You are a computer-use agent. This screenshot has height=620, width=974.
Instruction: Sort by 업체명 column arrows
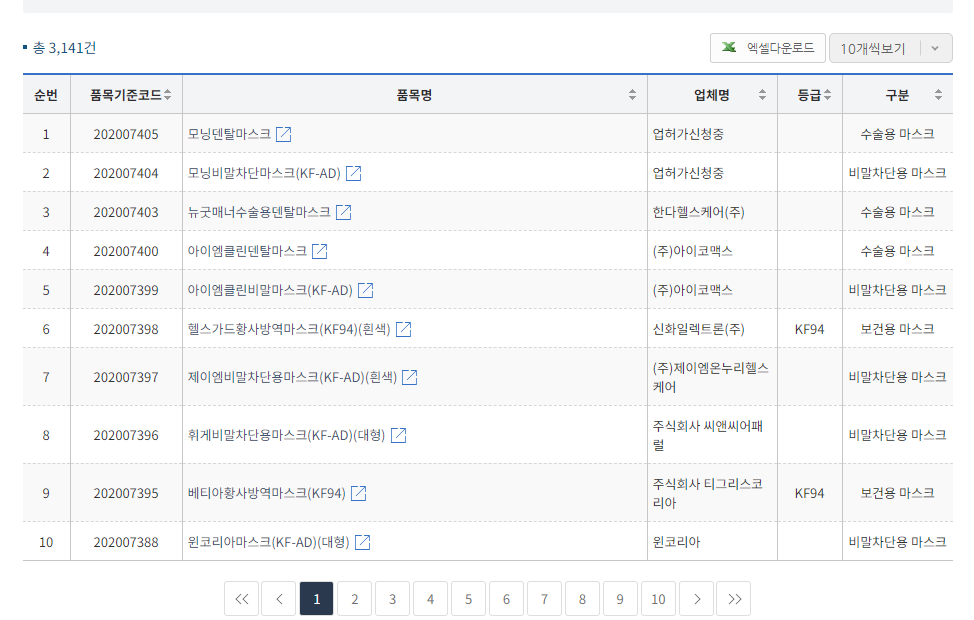(762, 94)
